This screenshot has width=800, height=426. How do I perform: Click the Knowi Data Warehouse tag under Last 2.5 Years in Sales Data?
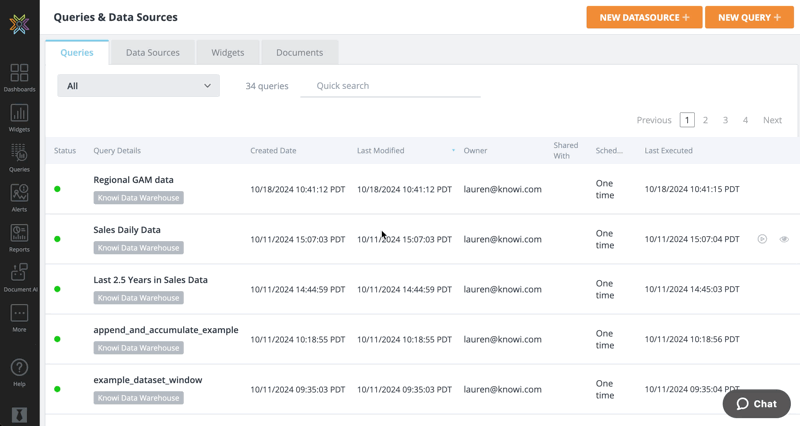click(138, 297)
